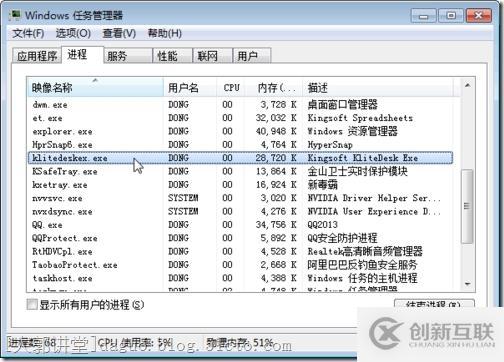This screenshot has height=362, width=504.
Task: Click the process list scroll-up arrow
Action: click(467, 86)
